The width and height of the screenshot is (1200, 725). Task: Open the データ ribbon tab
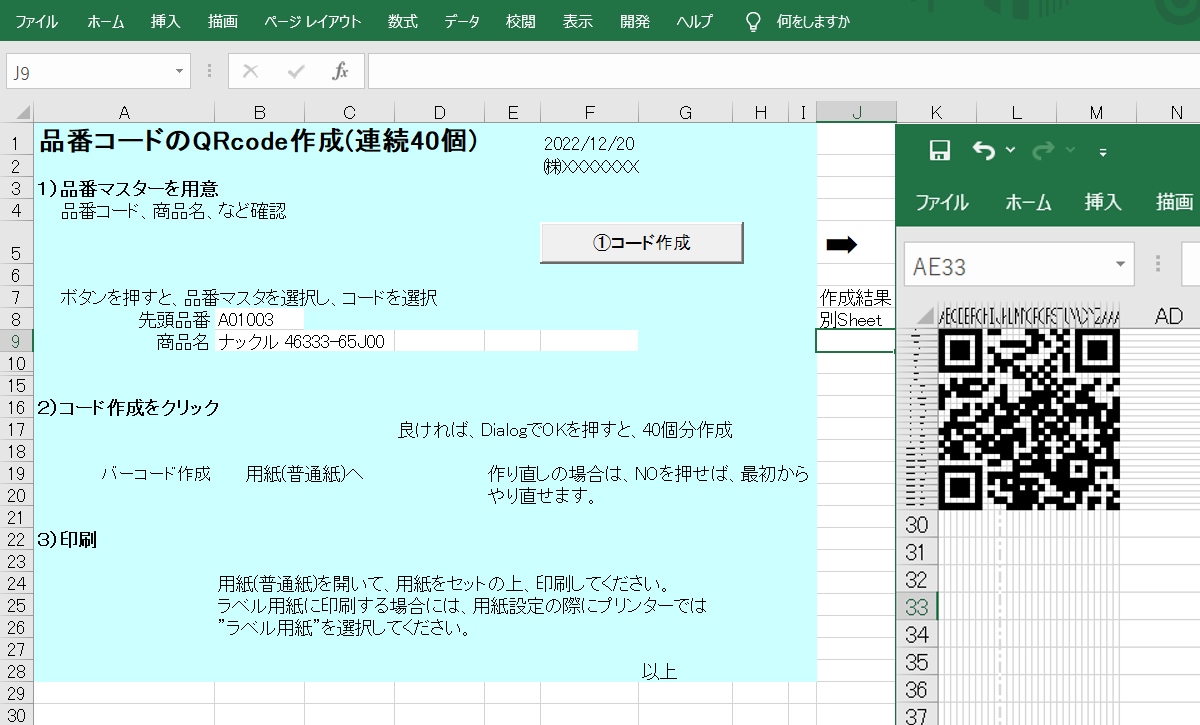(462, 21)
